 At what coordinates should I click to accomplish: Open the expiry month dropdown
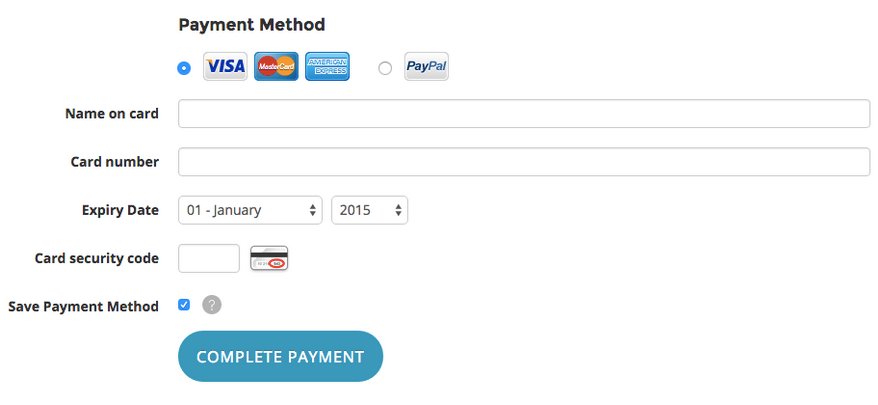250,210
